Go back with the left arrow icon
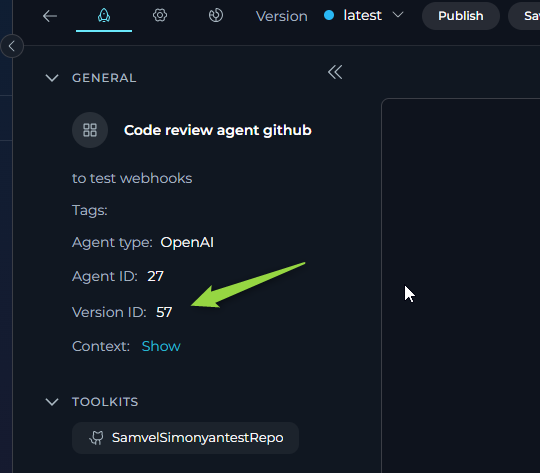This screenshot has width=540, height=473. click(x=50, y=16)
